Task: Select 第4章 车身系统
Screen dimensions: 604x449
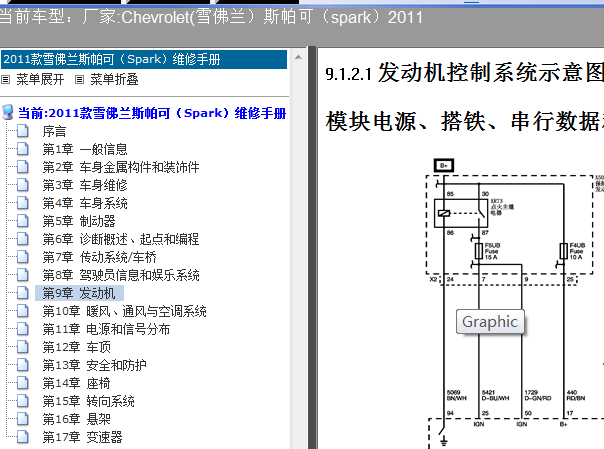Action: 85,203
